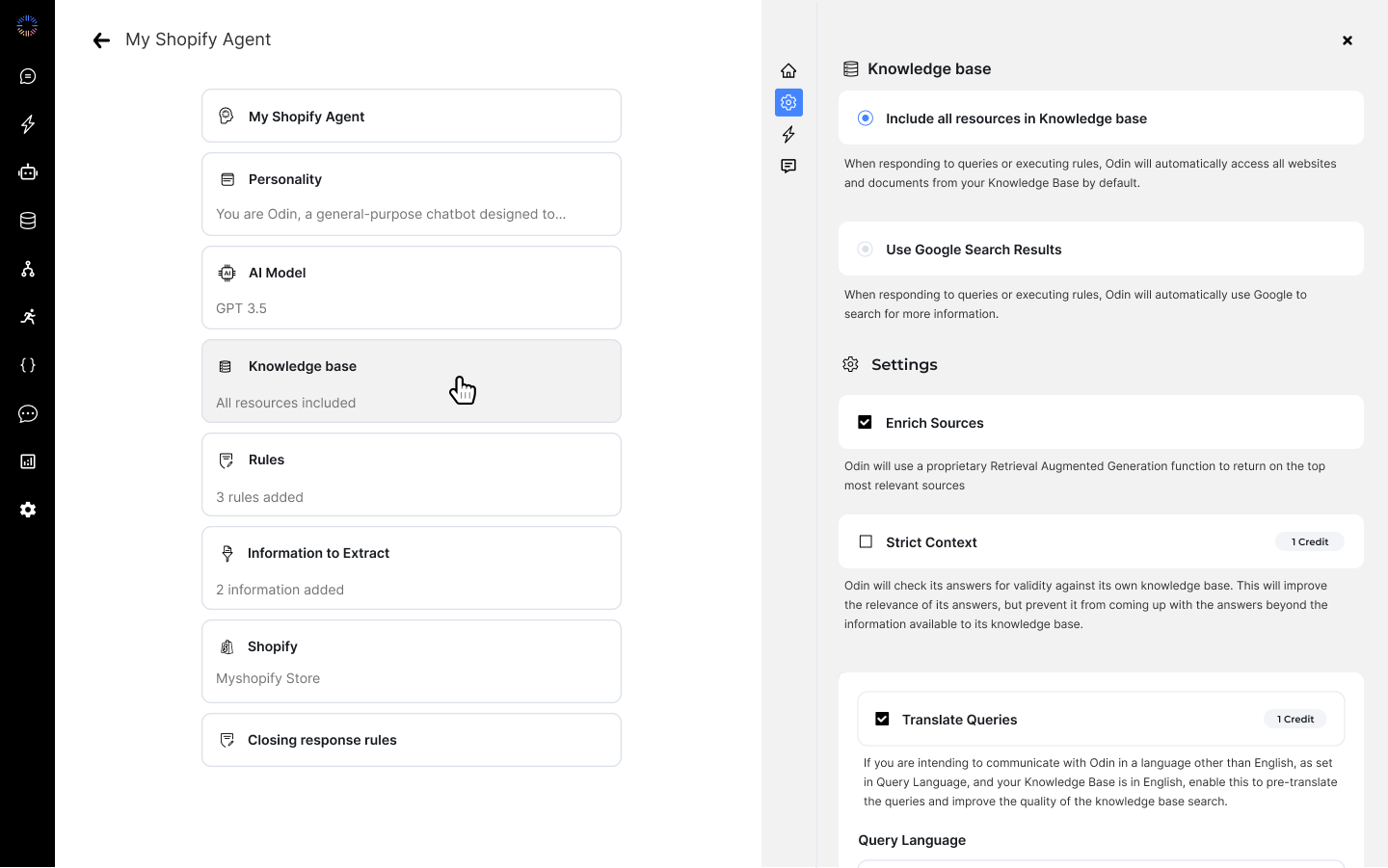Select the home icon in panel tabs

coord(788,70)
